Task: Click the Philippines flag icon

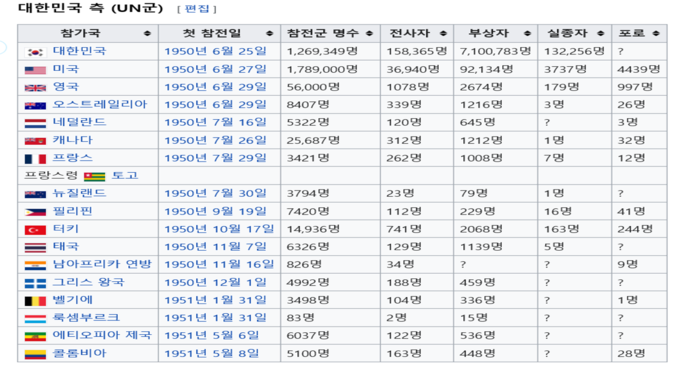Action: coord(35,213)
